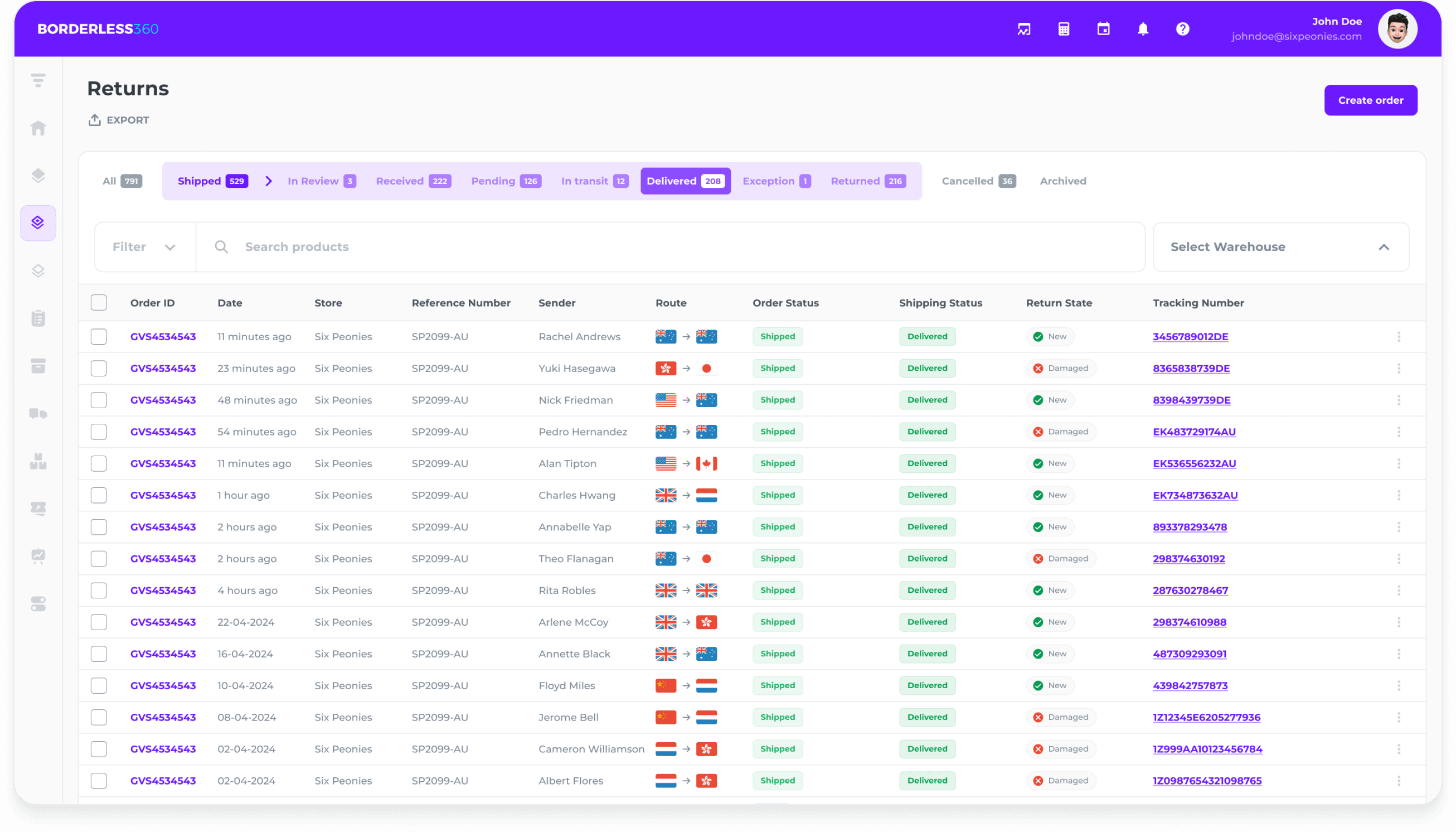Enable checkbox for Yuki Hasegawa order row
The height and width of the screenshot is (832, 1456).
(99, 367)
